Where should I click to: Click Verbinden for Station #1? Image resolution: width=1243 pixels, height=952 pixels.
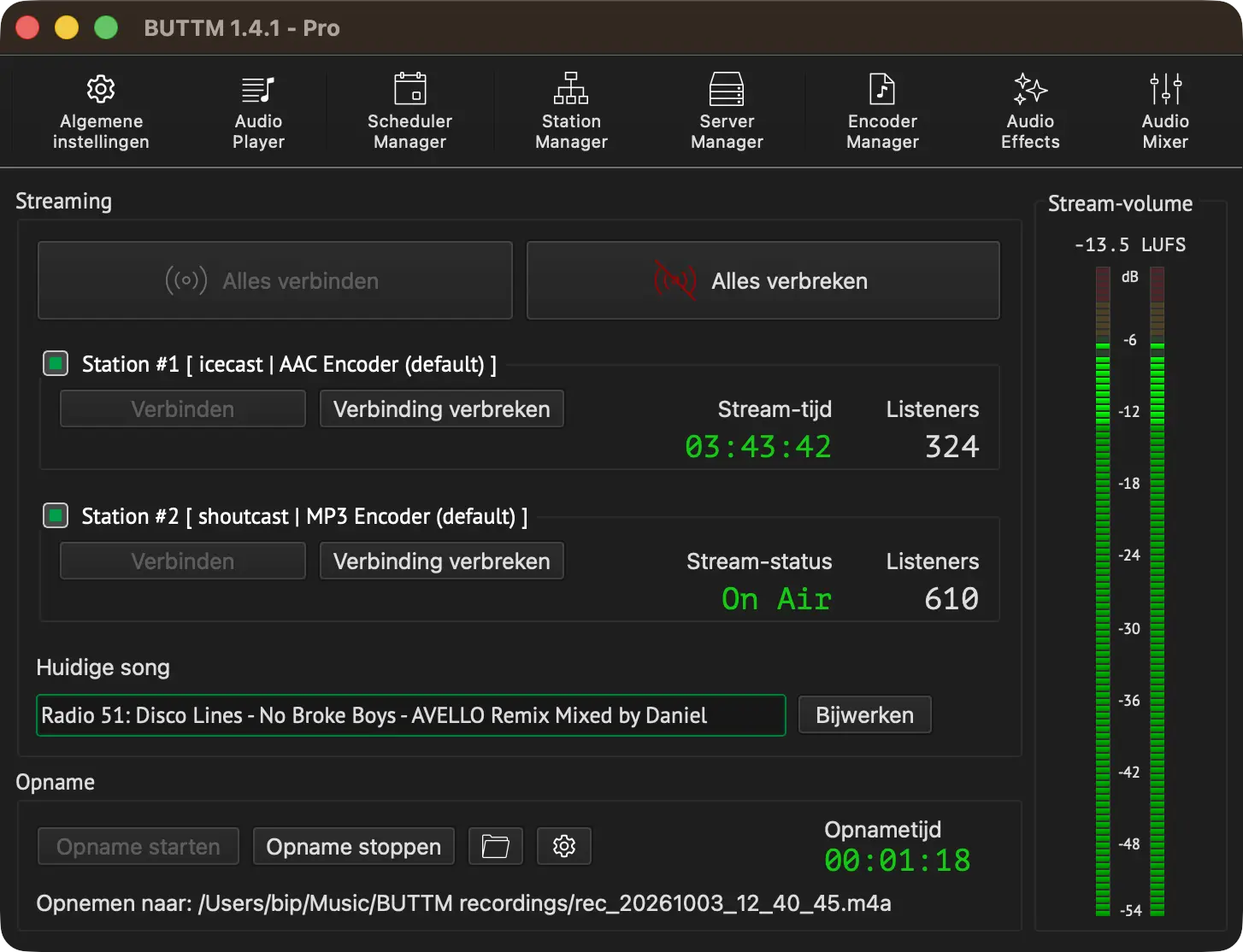(x=183, y=408)
